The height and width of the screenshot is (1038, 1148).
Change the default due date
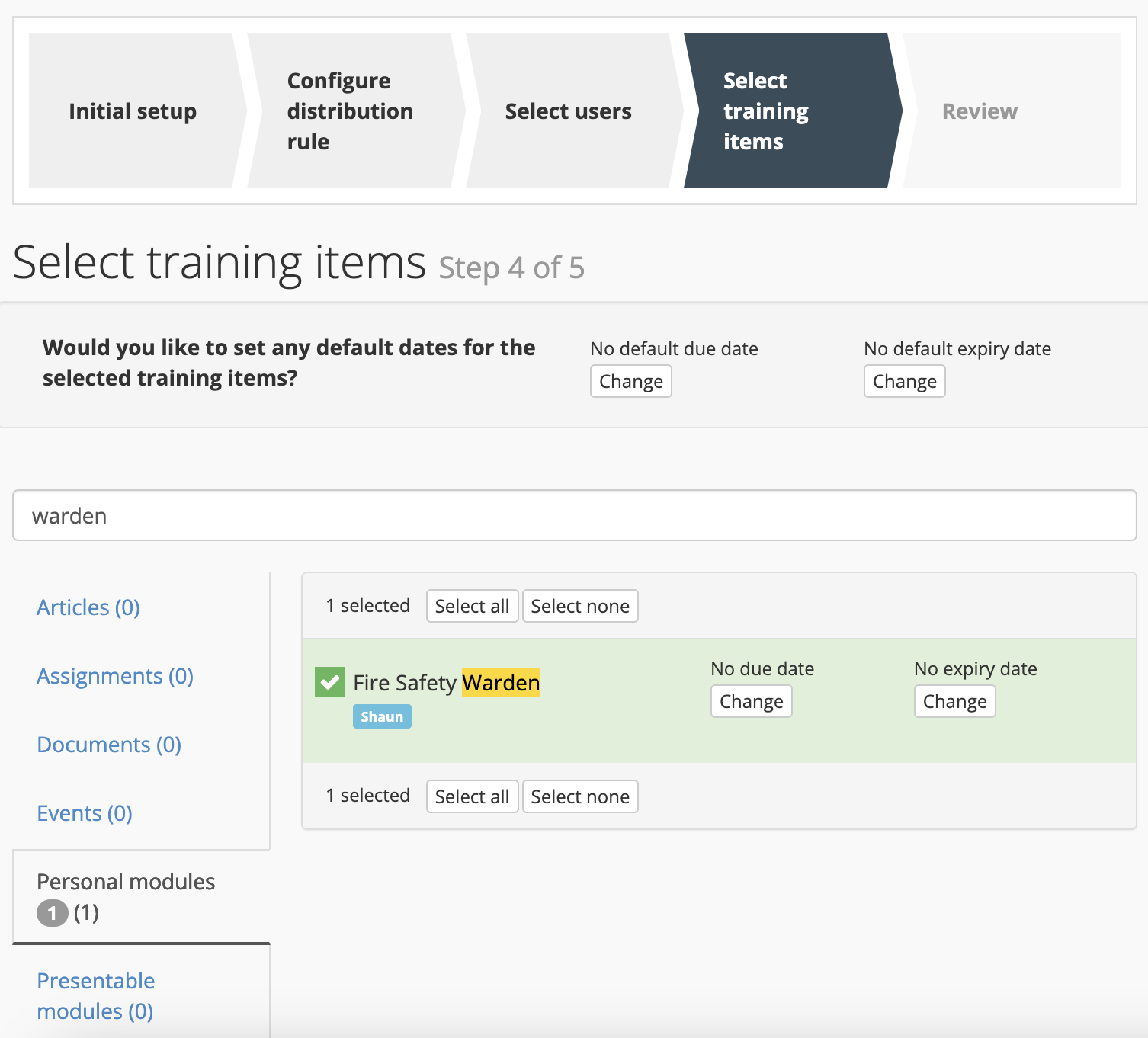(x=630, y=381)
